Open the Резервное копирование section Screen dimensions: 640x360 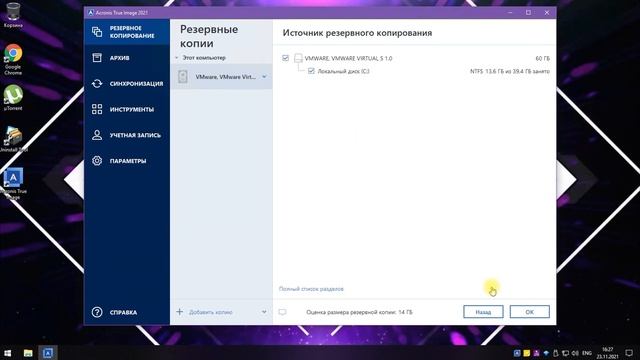tap(127, 32)
